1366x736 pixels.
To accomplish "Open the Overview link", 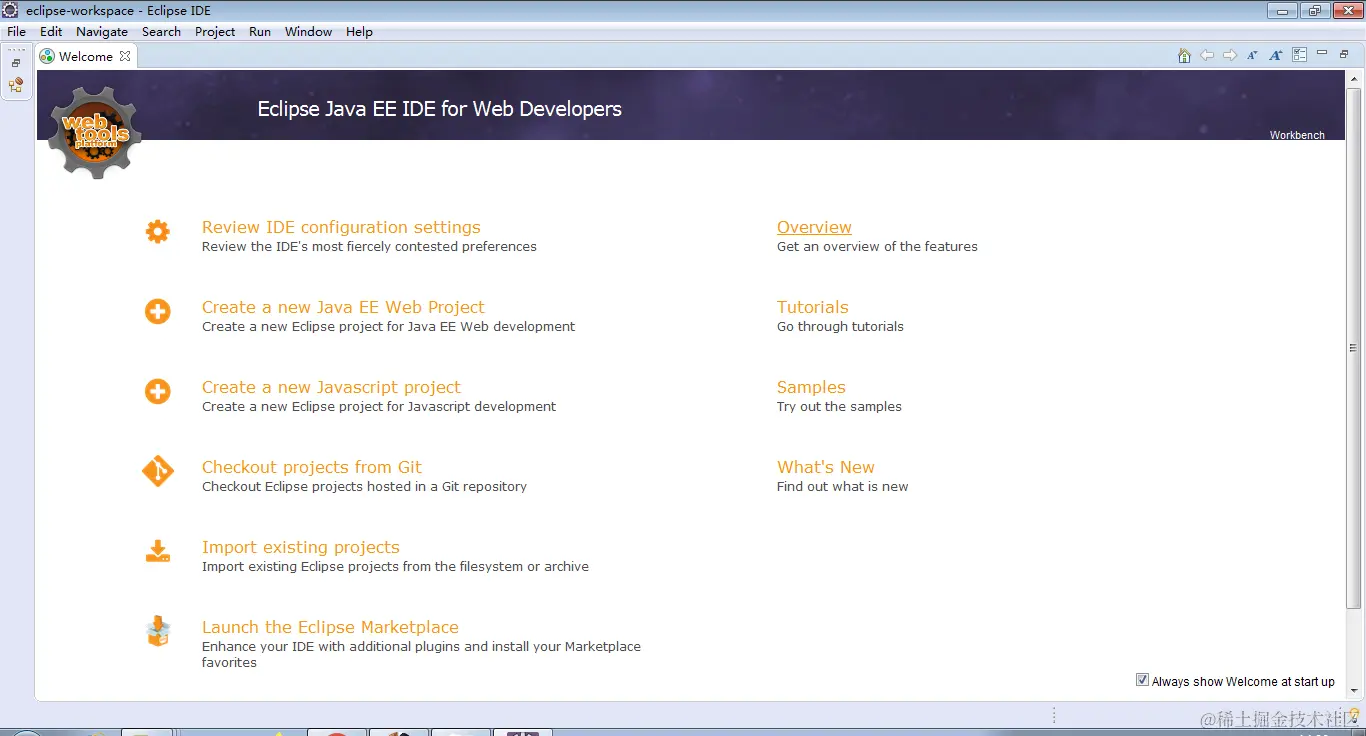I will click(x=814, y=227).
